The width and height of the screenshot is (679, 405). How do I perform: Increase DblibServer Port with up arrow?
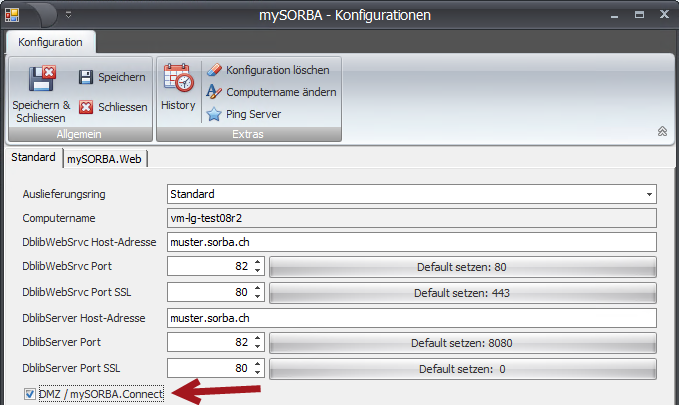tap(257, 337)
